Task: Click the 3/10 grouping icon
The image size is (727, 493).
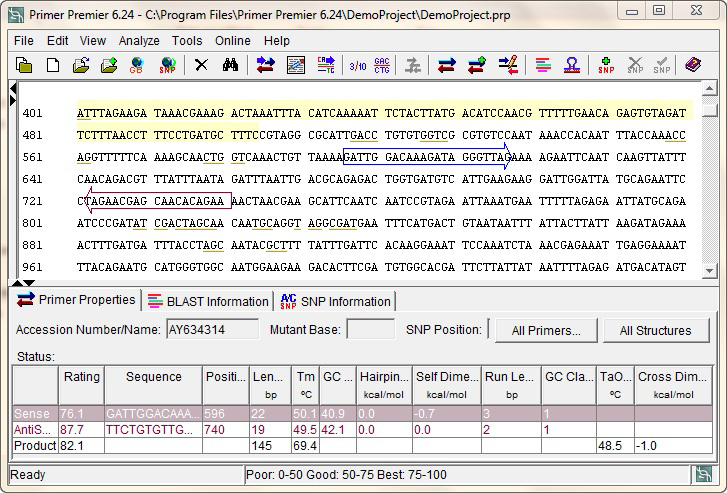Action: coord(357,66)
